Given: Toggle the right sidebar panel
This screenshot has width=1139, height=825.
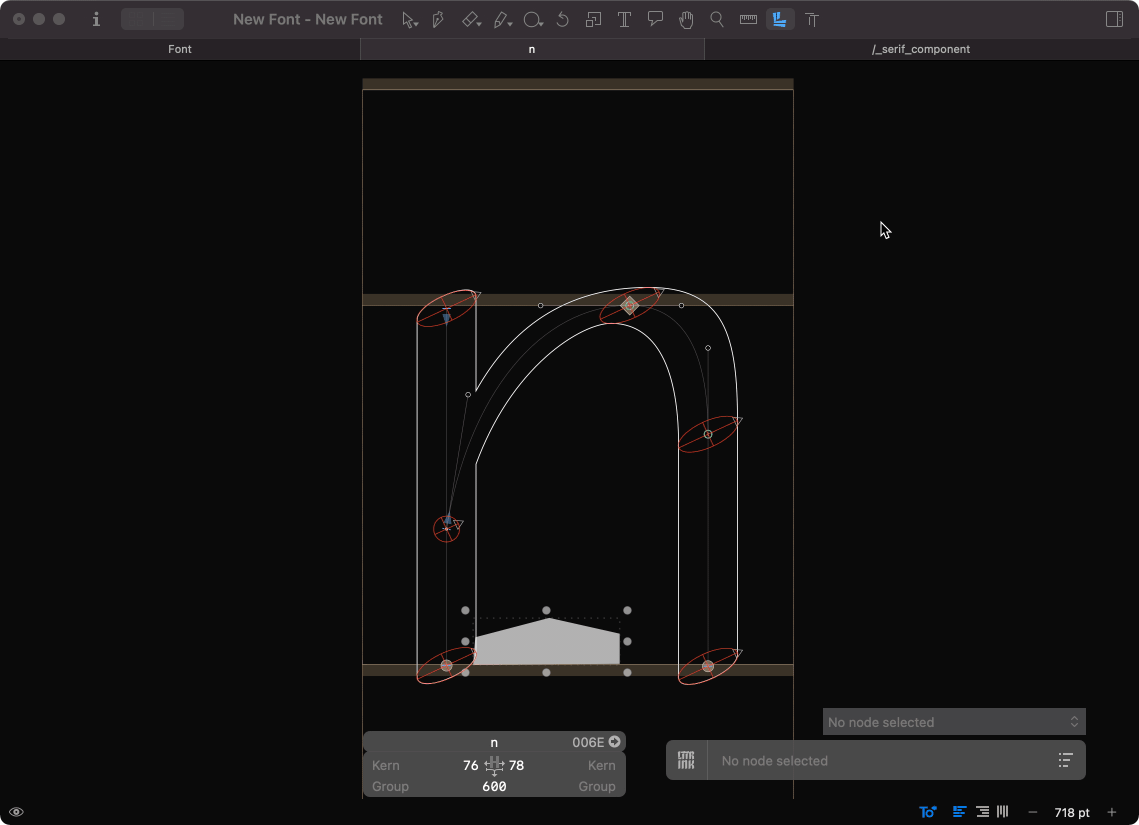Looking at the screenshot, I should coord(1114,19).
